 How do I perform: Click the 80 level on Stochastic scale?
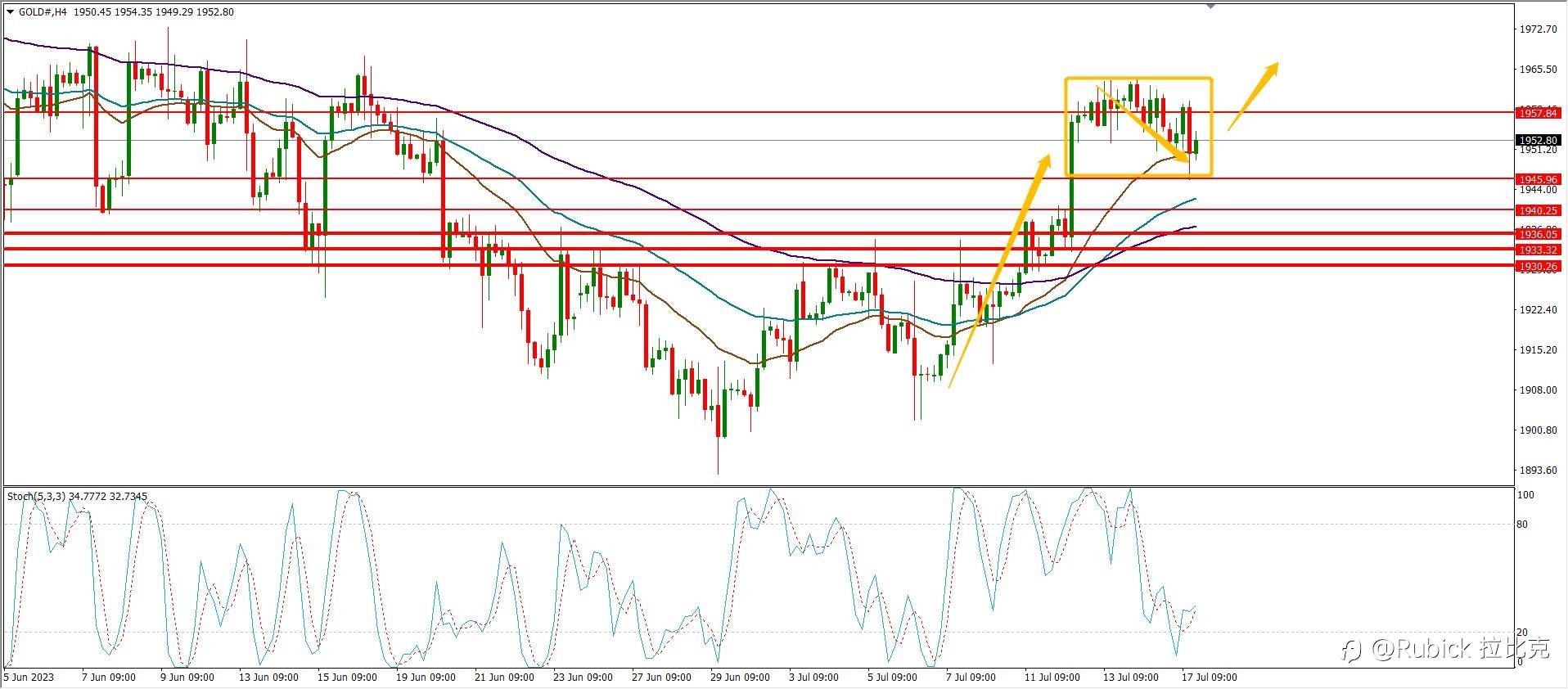point(1522,525)
